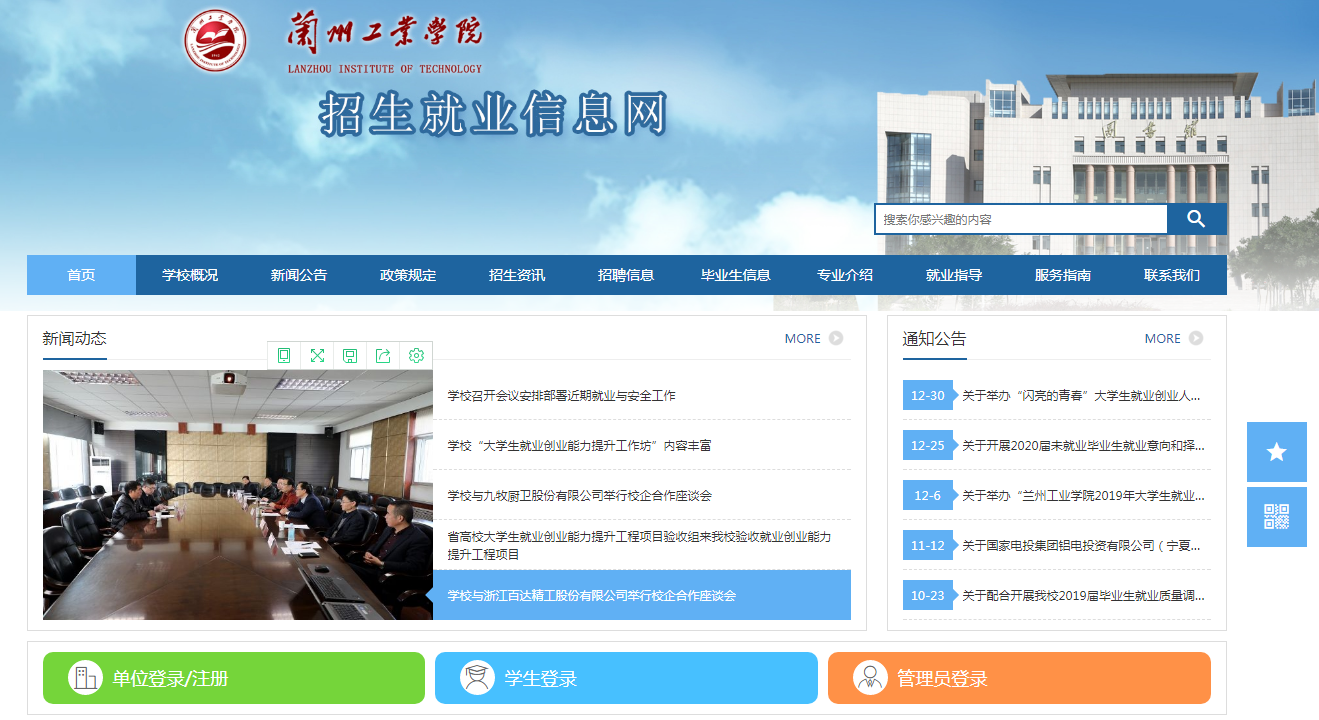1319x720 pixels.
Task: Open the 12-30 闪亮的青春 notice link
Action: 1080,395
